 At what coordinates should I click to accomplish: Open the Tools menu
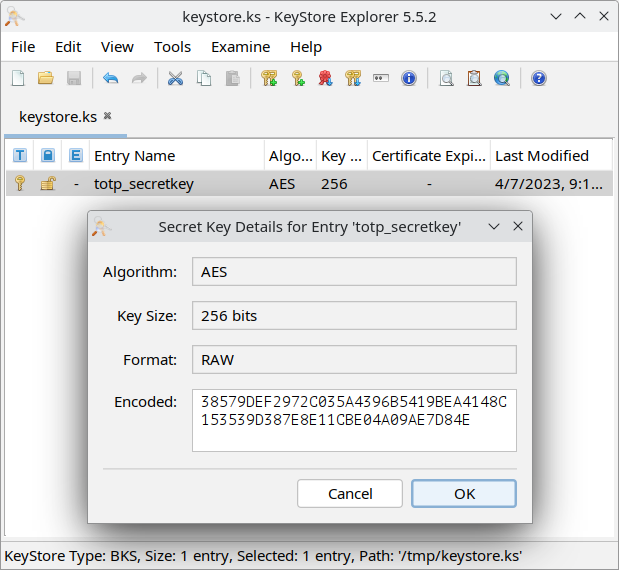pos(173,47)
